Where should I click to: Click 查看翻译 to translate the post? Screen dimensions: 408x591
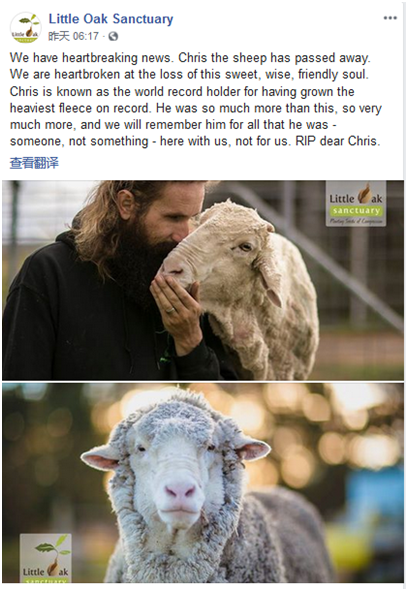[34, 163]
